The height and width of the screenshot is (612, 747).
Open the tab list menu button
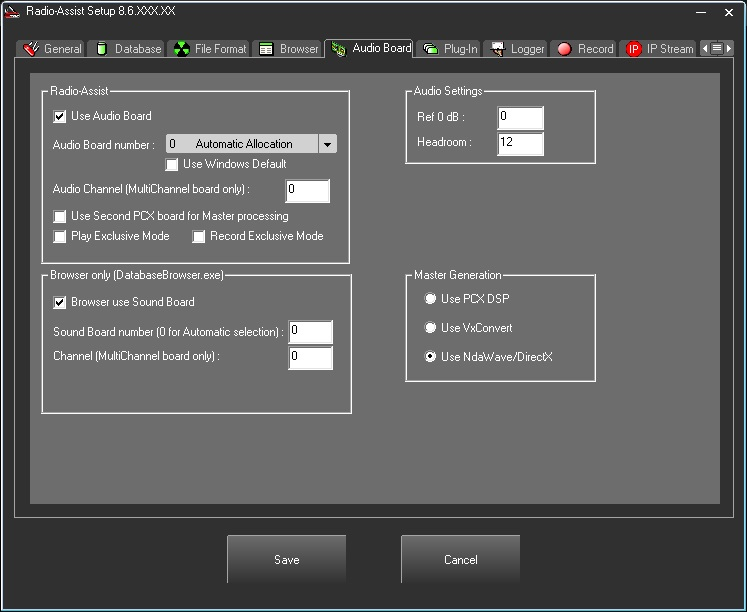coord(717,48)
